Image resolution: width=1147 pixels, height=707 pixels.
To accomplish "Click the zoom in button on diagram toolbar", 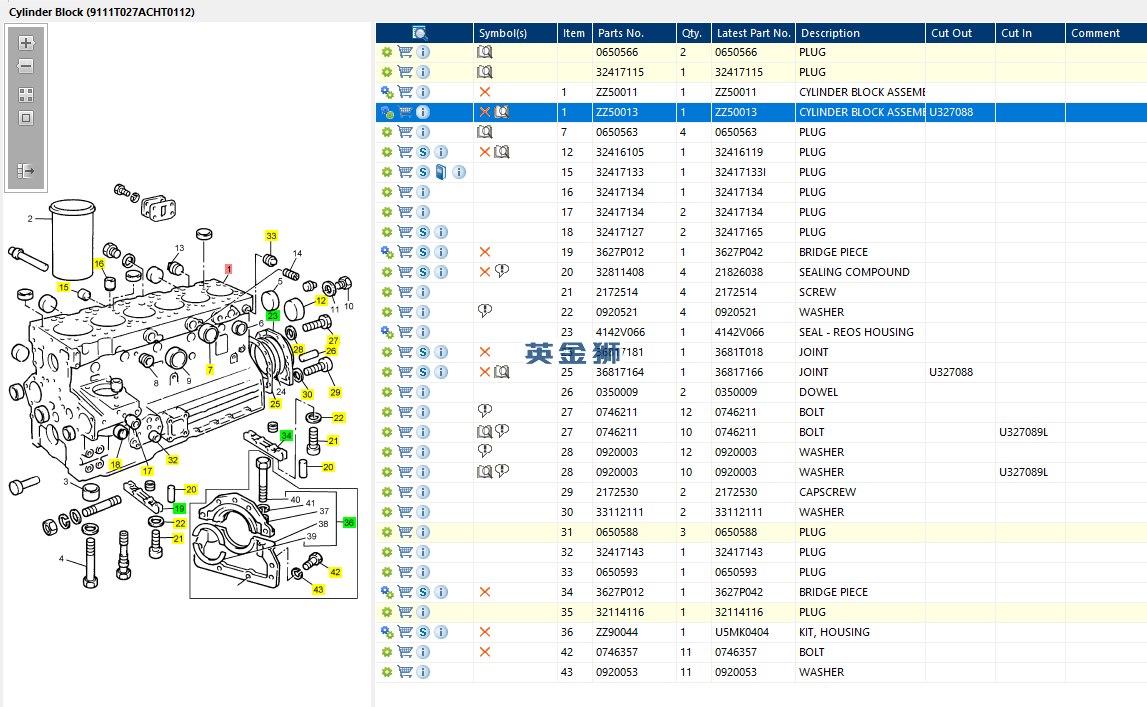I will (x=26, y=44).
